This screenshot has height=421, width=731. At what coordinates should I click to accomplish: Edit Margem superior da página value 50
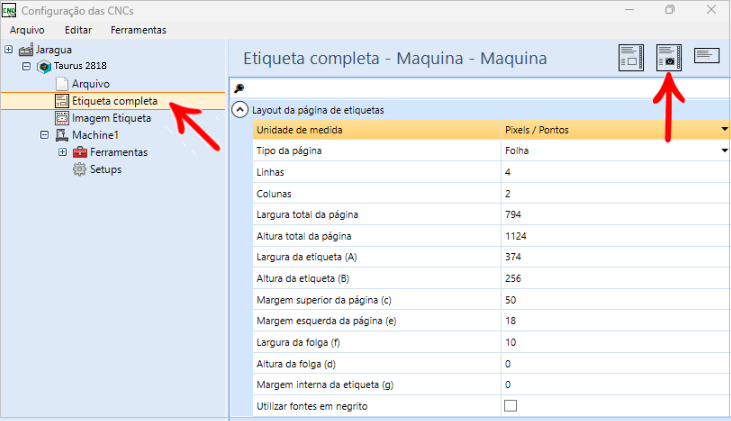(615, 300)
